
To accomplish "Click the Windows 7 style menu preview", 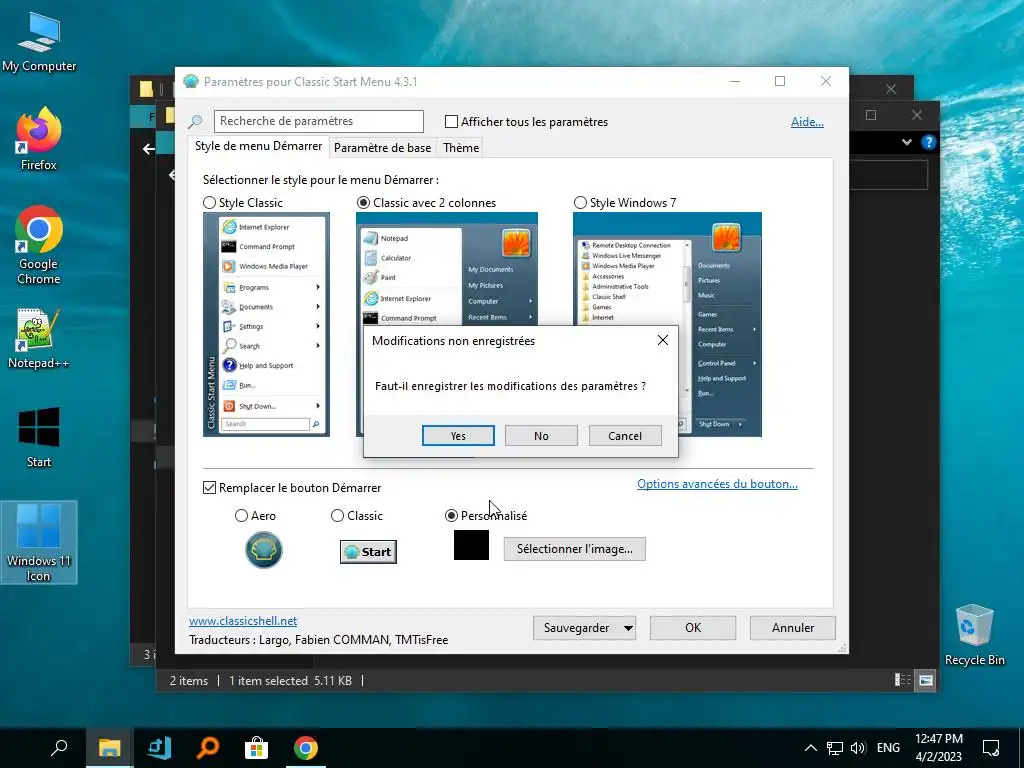I will pyautogui.click(x=667, y=325).
